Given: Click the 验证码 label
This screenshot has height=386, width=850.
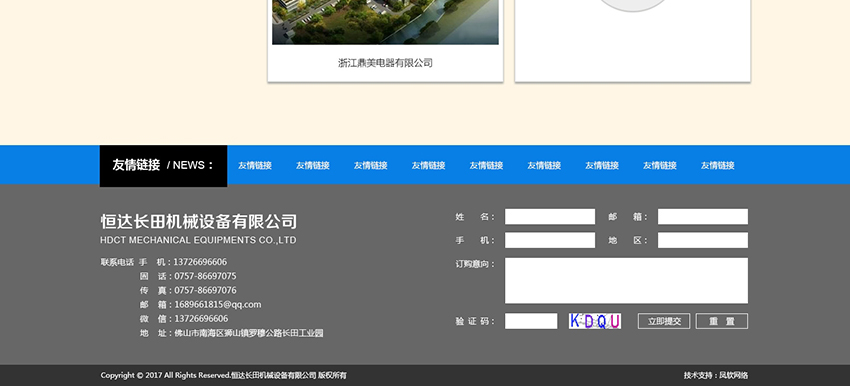Looking at the screenshot, I should pos(475,321).
